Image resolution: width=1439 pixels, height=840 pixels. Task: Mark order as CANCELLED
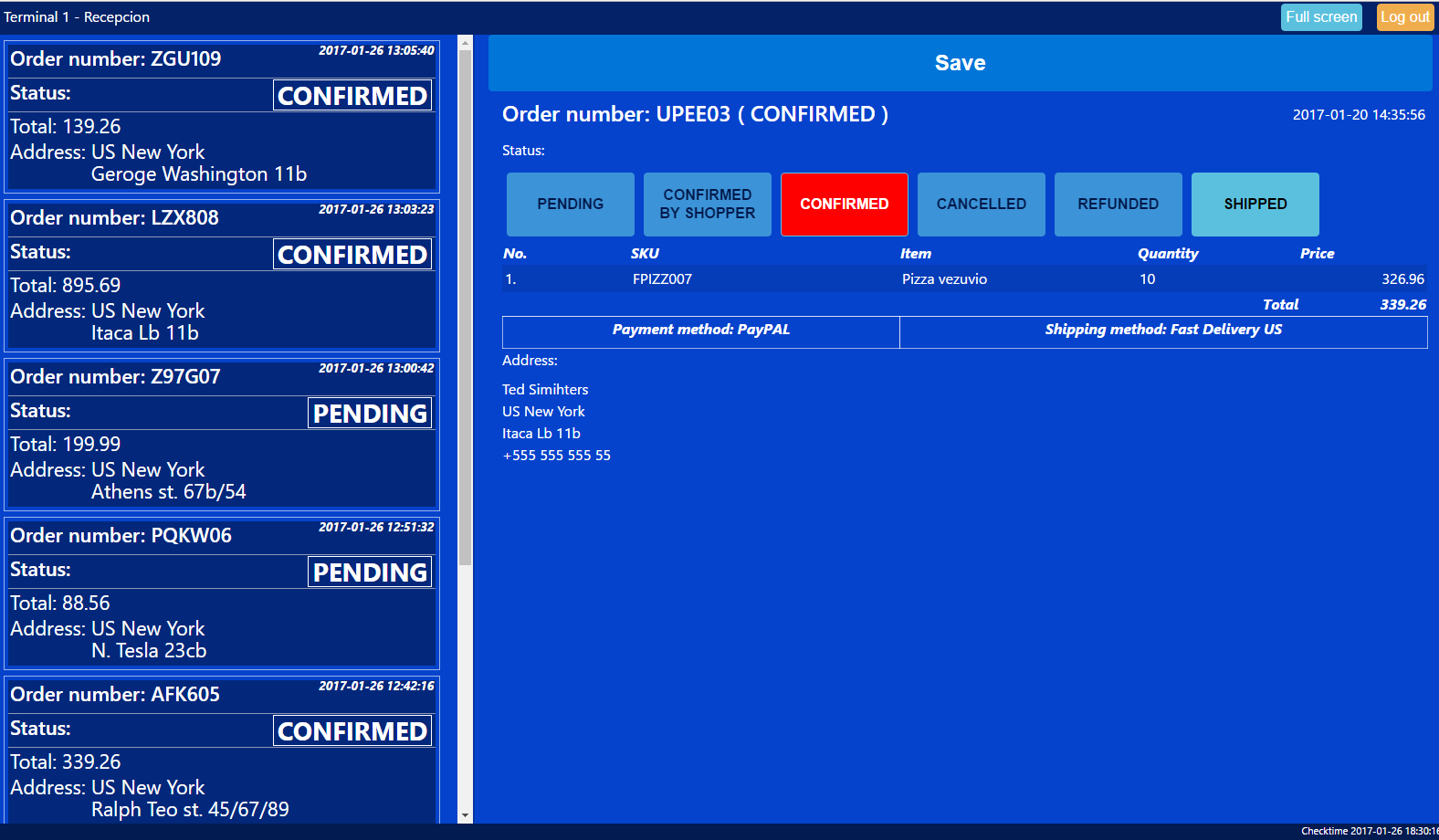click(x=981, y=205)
